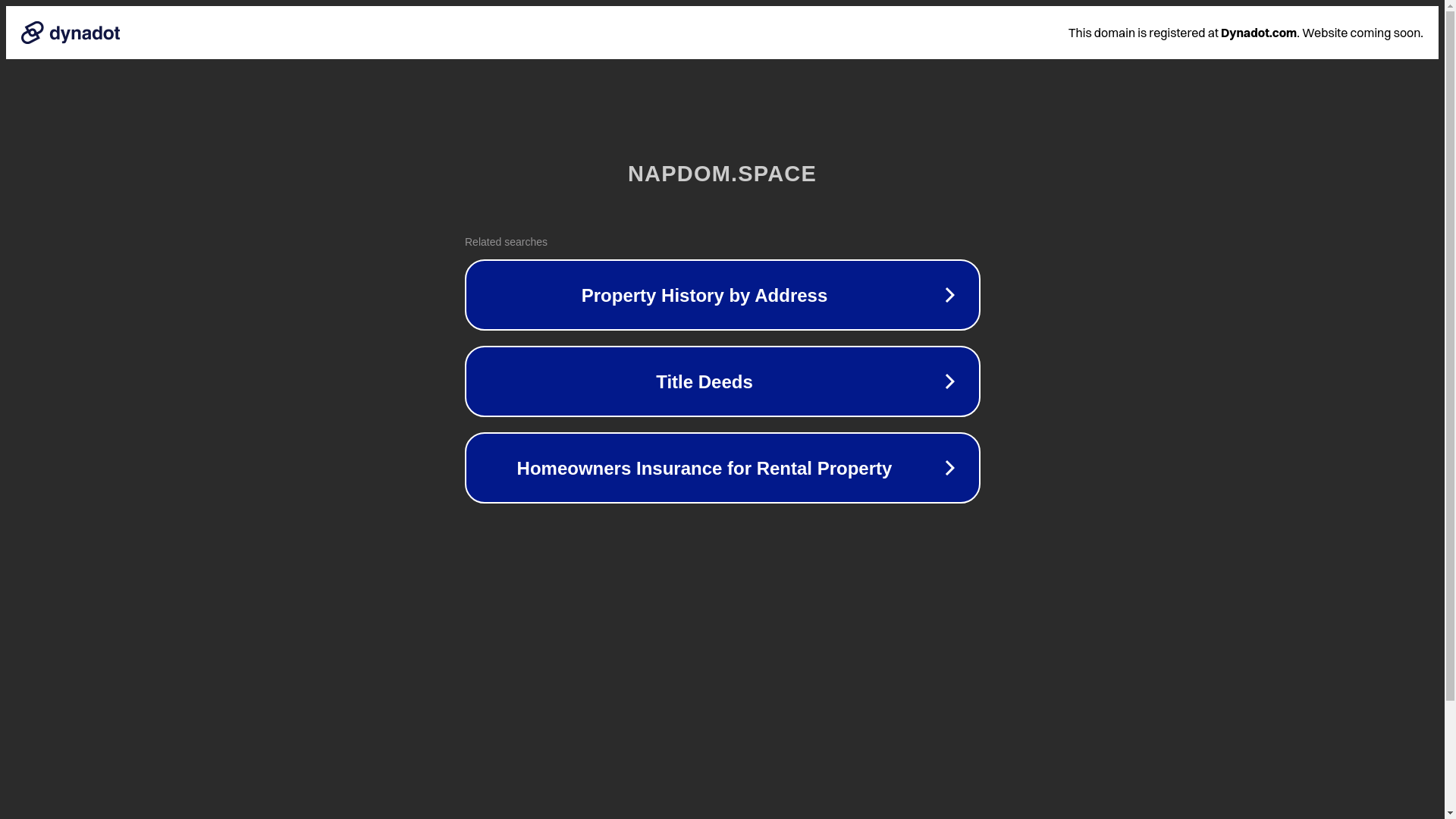Open the Property History by Address search
Image resolution: width=1456 pixels, height=819 pixels.
click(704, 295)
